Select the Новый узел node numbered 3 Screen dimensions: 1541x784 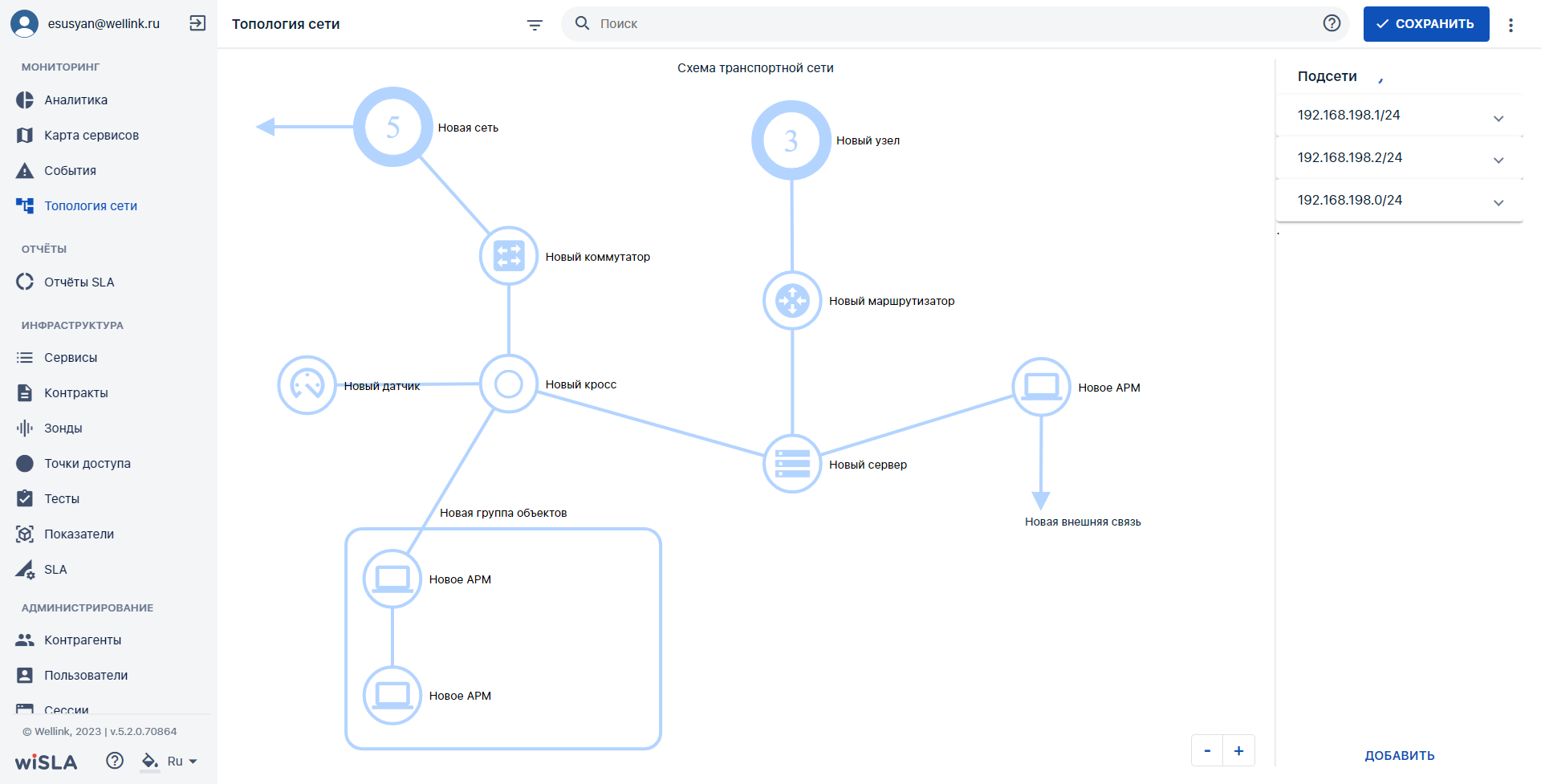[791, 140]
